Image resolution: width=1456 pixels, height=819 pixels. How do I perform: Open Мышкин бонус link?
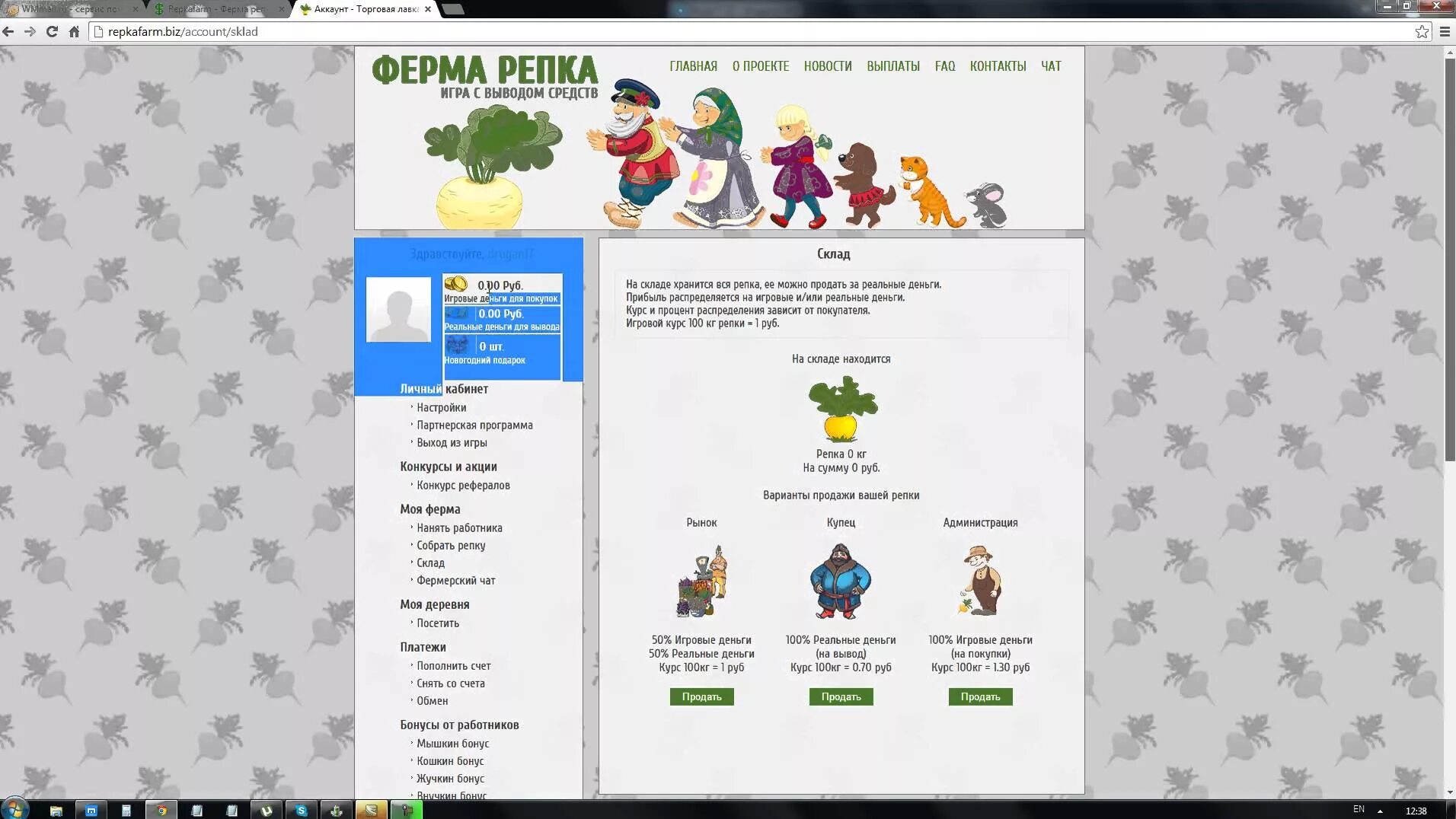tap(452, 743)
